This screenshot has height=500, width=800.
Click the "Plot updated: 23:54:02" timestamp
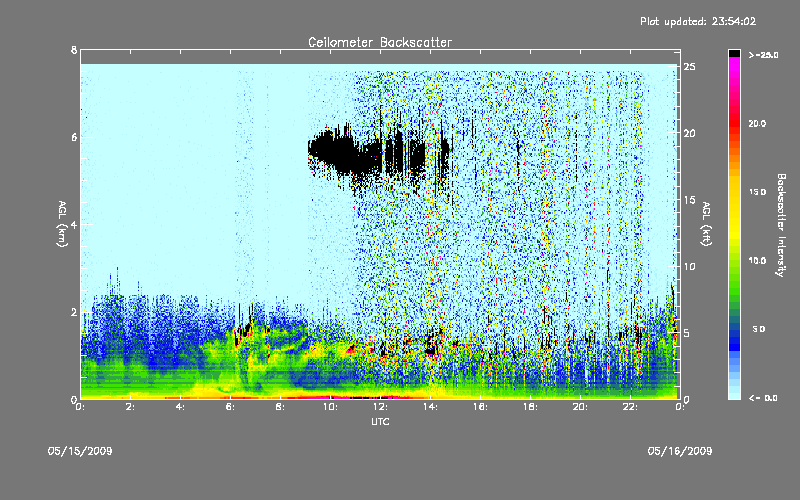coord(698,21)
